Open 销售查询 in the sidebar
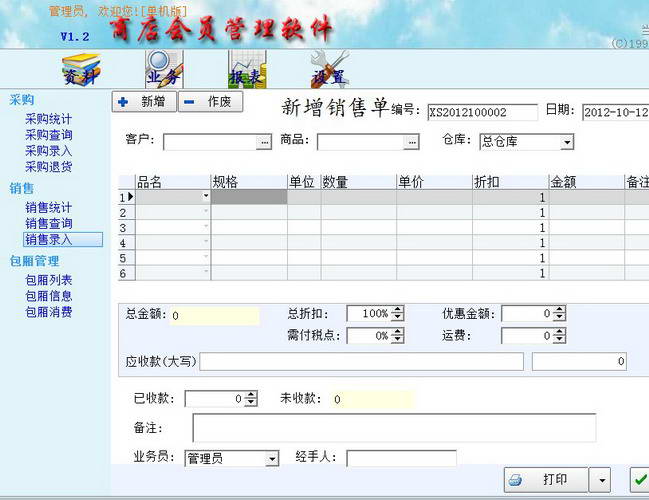 pyautogui.click(x=48, y=224)
